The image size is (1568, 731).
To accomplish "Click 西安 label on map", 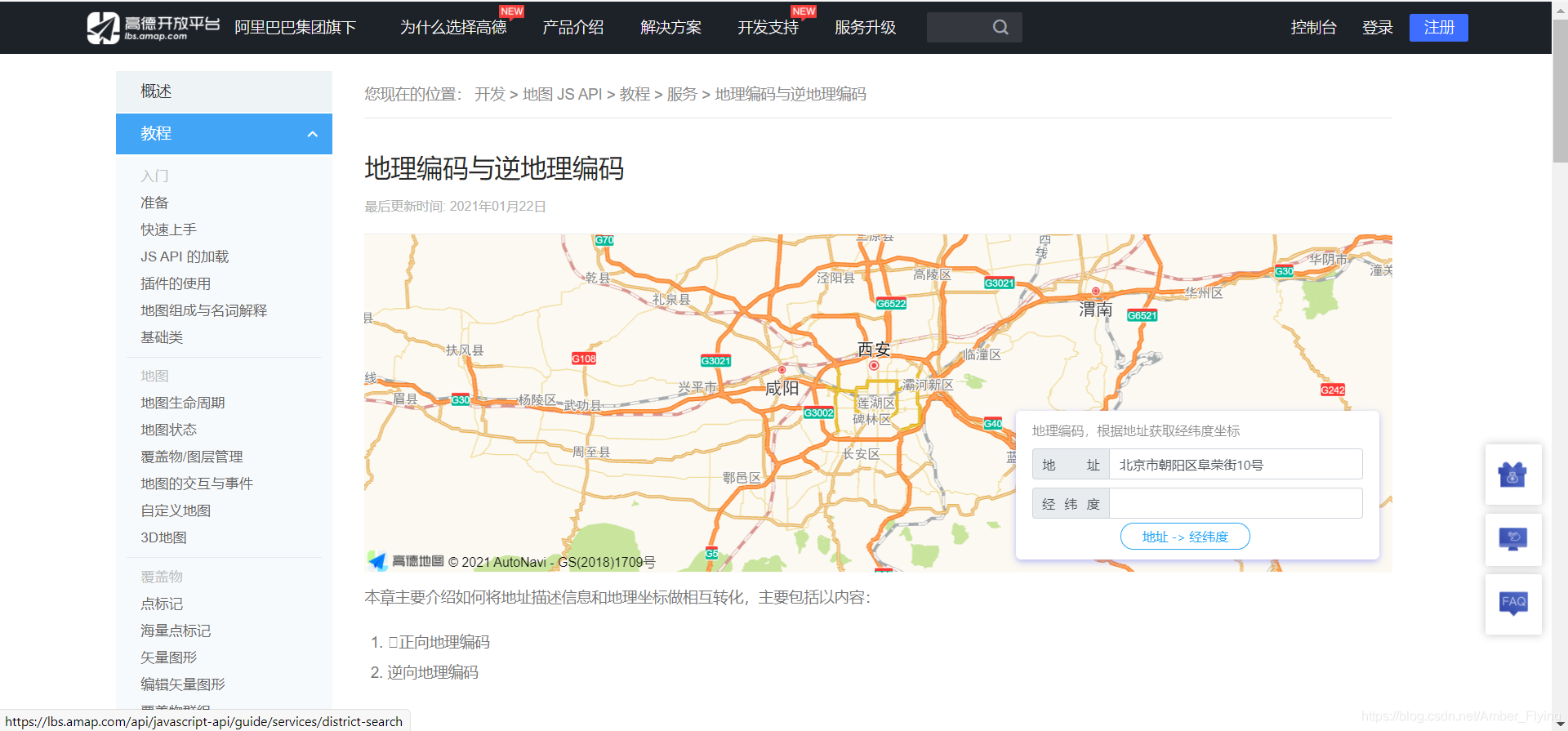I will click(874, 350).
